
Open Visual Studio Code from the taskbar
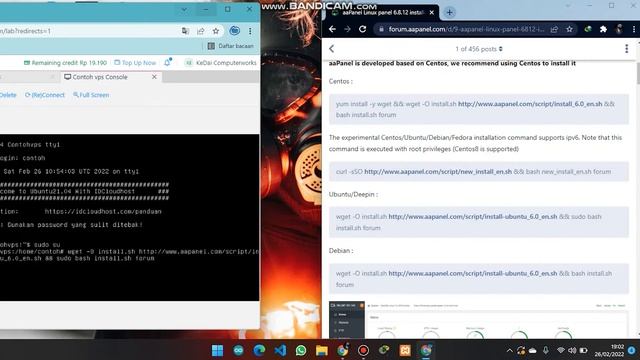(x=280, y=350)
